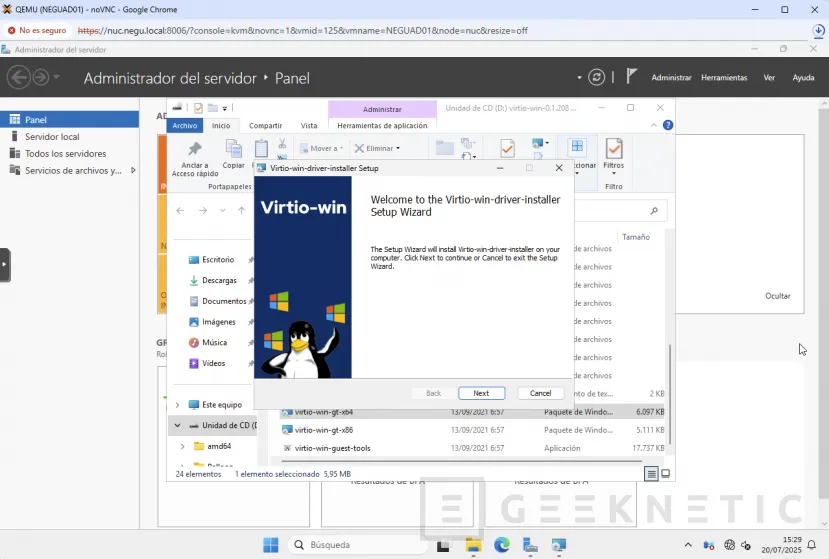Open the Administrar menu in Server Manager
This screenshot has height=559, width=829.
(x=671, y=78)
